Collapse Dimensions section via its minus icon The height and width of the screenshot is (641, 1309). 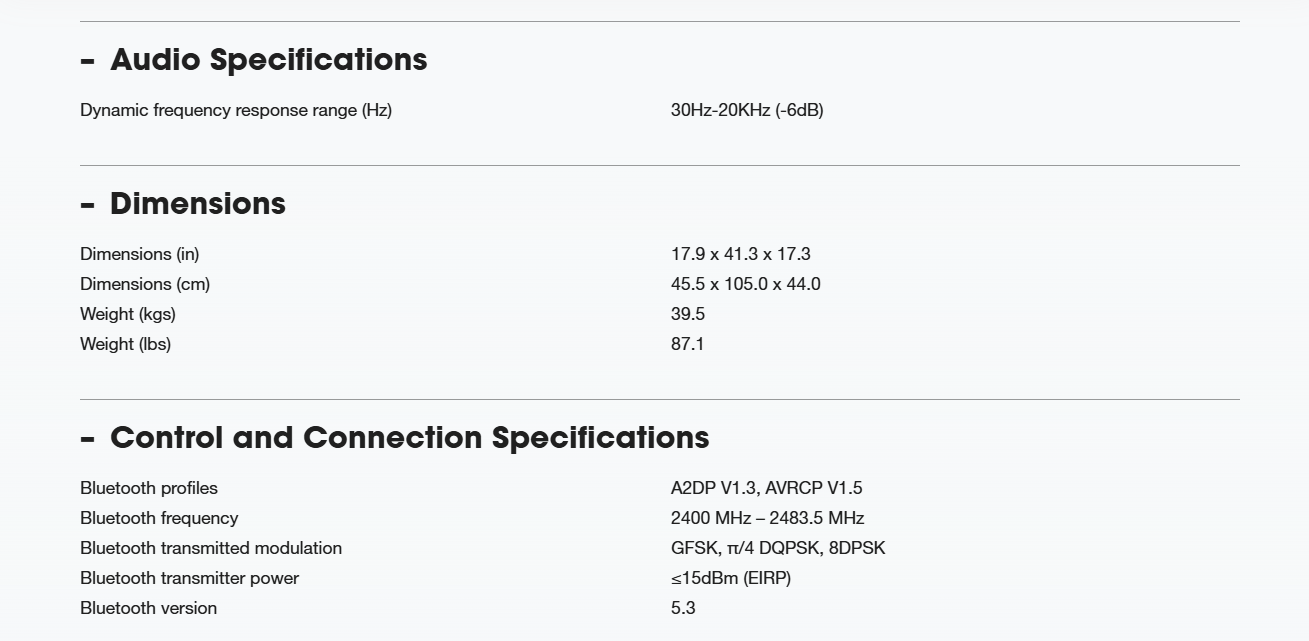87,206
